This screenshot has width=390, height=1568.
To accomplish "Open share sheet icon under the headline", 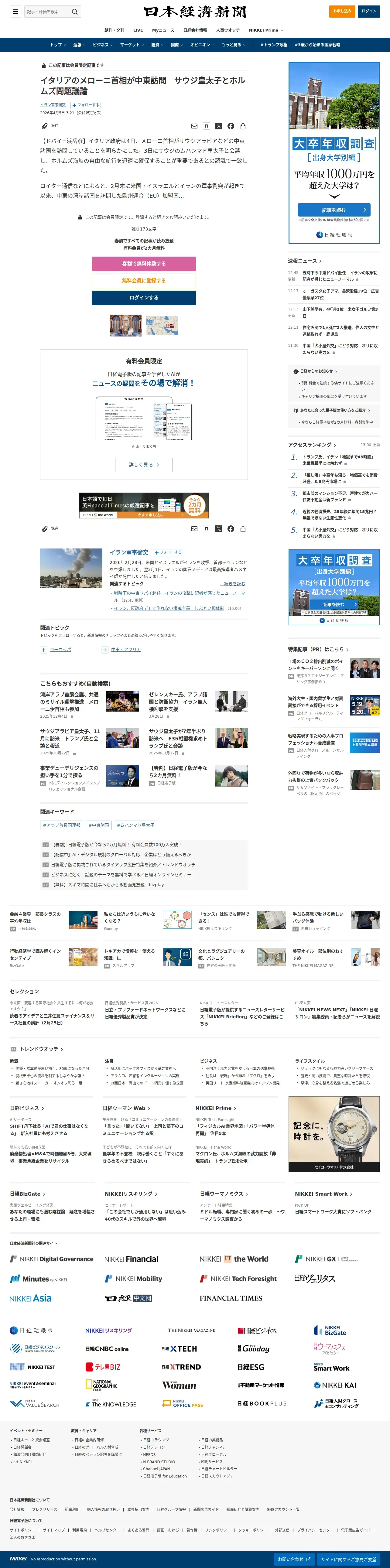I will tap(243, 126).
